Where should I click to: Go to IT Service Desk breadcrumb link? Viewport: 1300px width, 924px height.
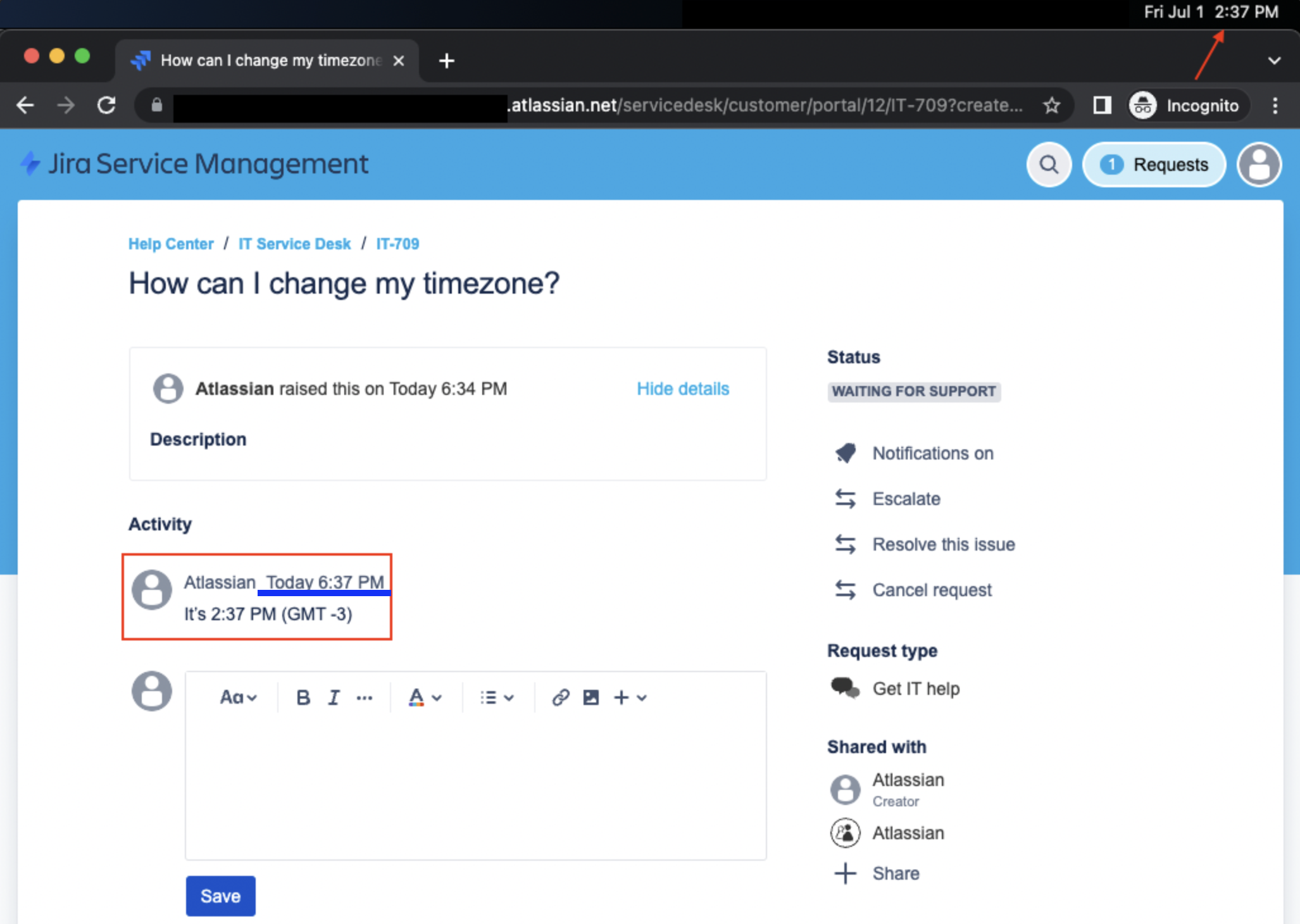click(294, 244)
